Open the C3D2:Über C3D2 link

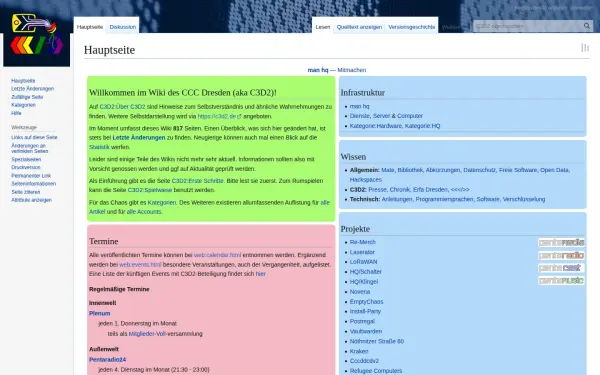pyautogui.click(x=122, y=107)
